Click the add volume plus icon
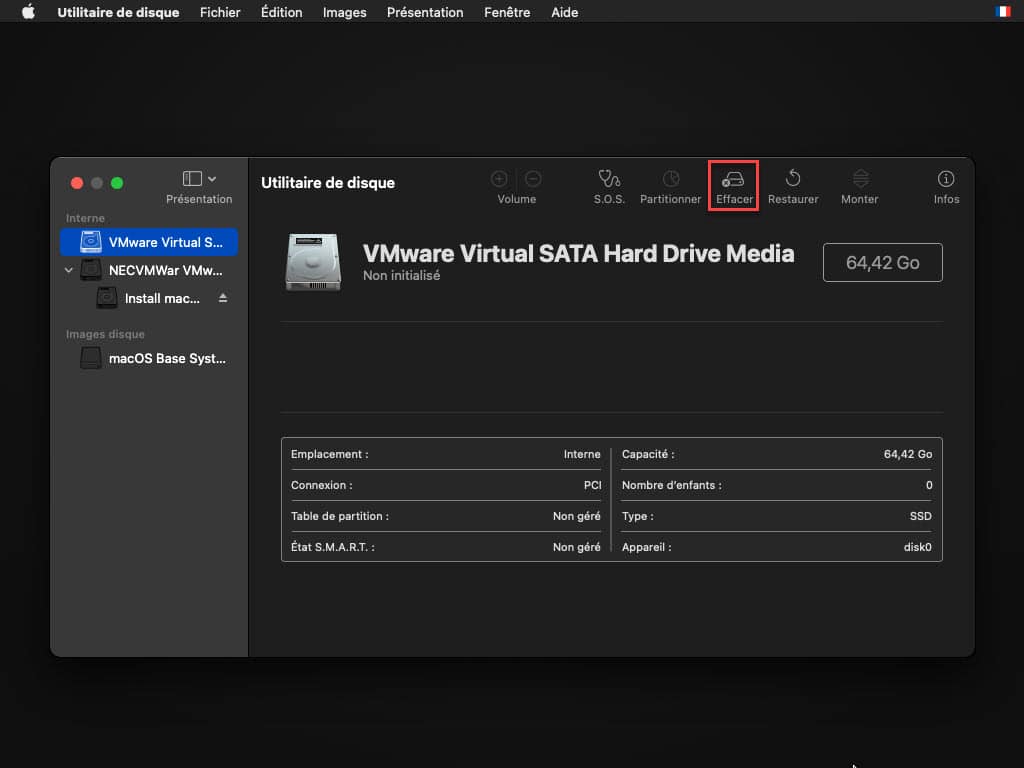This screenshot has width=1024, height=768. pyautogui.click(x=500, y=179)
